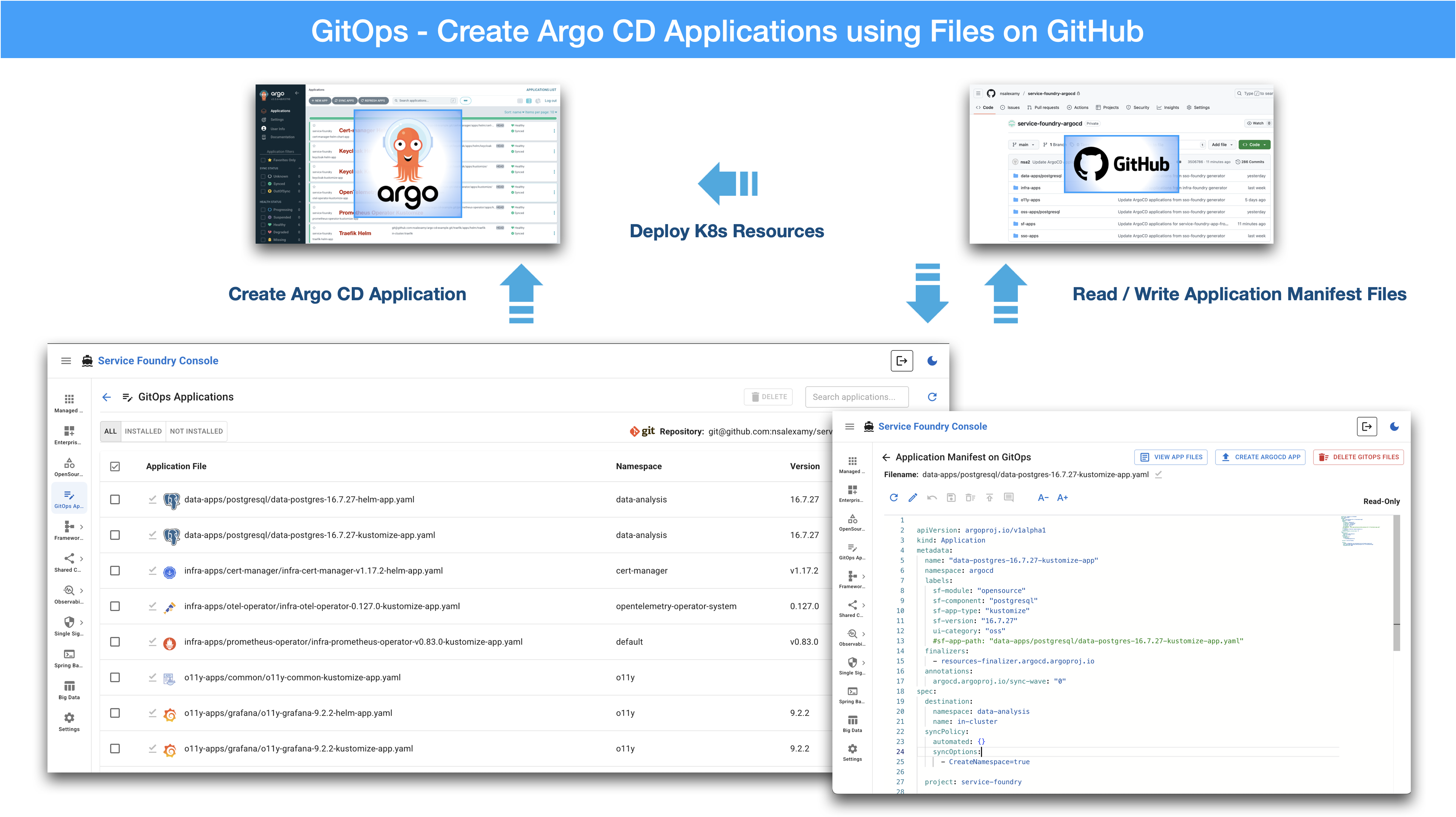Open Managed section in GitOps Applications sidebar
Viewport: 1456px width, 817px height.
69,403
